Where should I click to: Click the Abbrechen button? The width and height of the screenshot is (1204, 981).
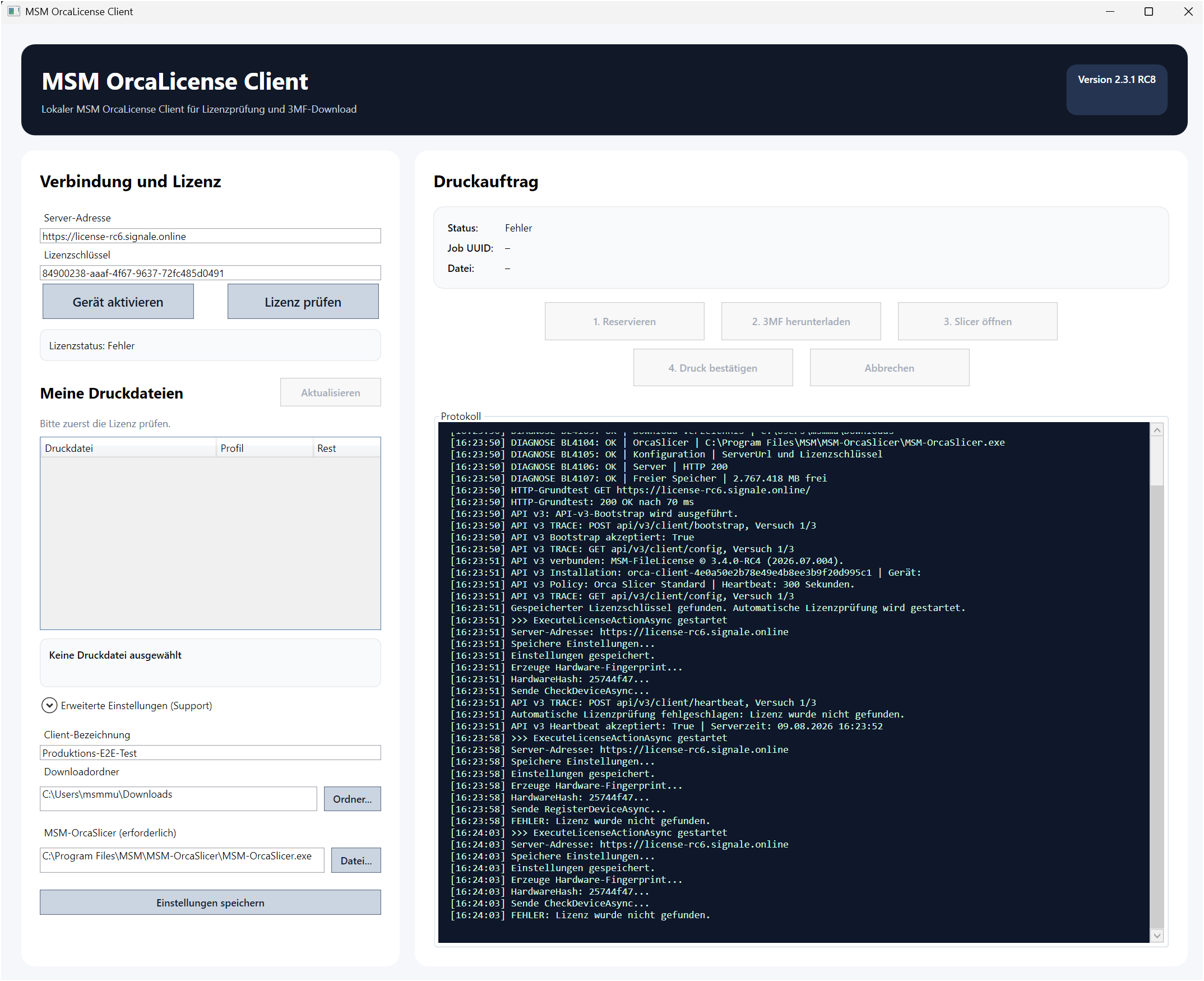click(x=890, y=368)
